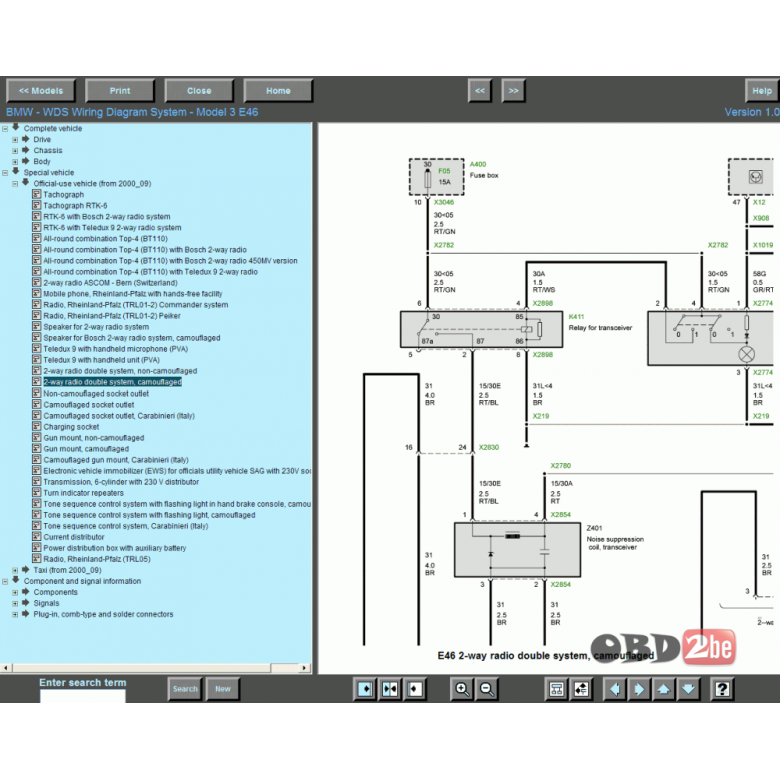This screenshot has height=780, width=780.
Task: Open Power distribution box with auxiliary battery
Action: point(114,548)
